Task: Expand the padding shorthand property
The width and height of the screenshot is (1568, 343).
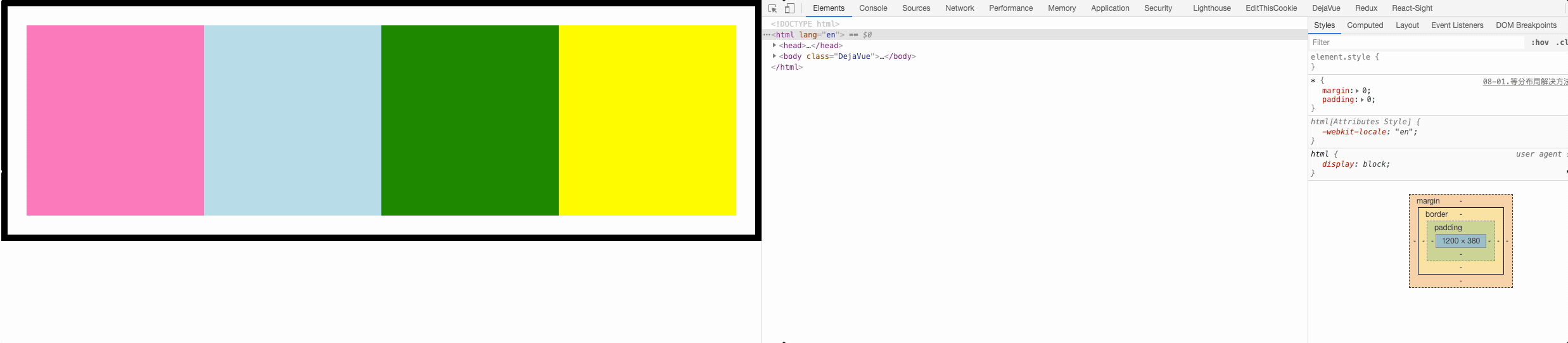Action: 1362,100
